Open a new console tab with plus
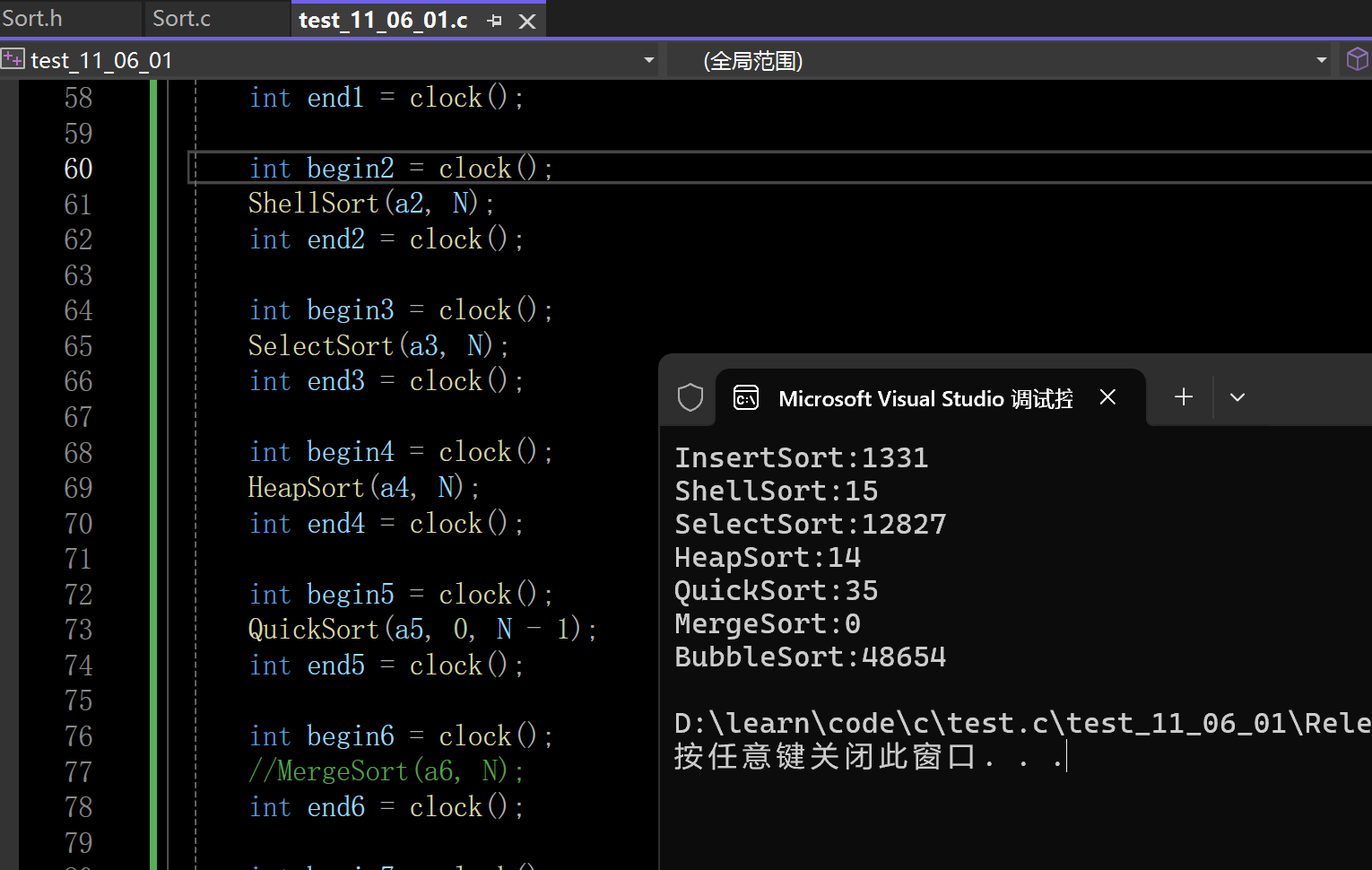Image resolution: width=1372 pixels, height=870 pixels. 1184,396
